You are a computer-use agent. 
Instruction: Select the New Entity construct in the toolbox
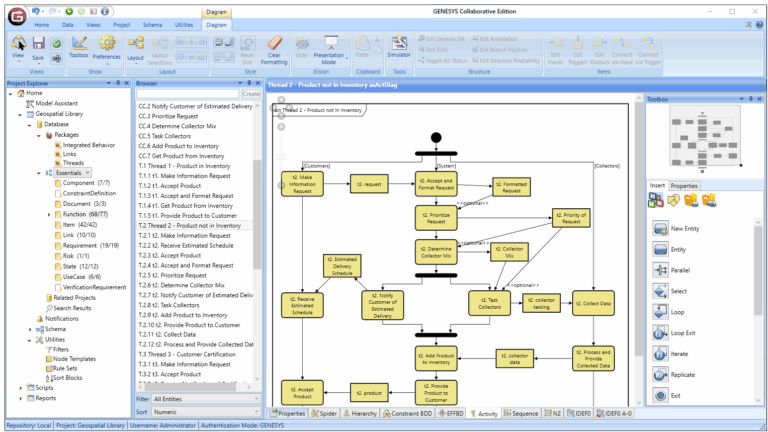[x=660, y=229]
